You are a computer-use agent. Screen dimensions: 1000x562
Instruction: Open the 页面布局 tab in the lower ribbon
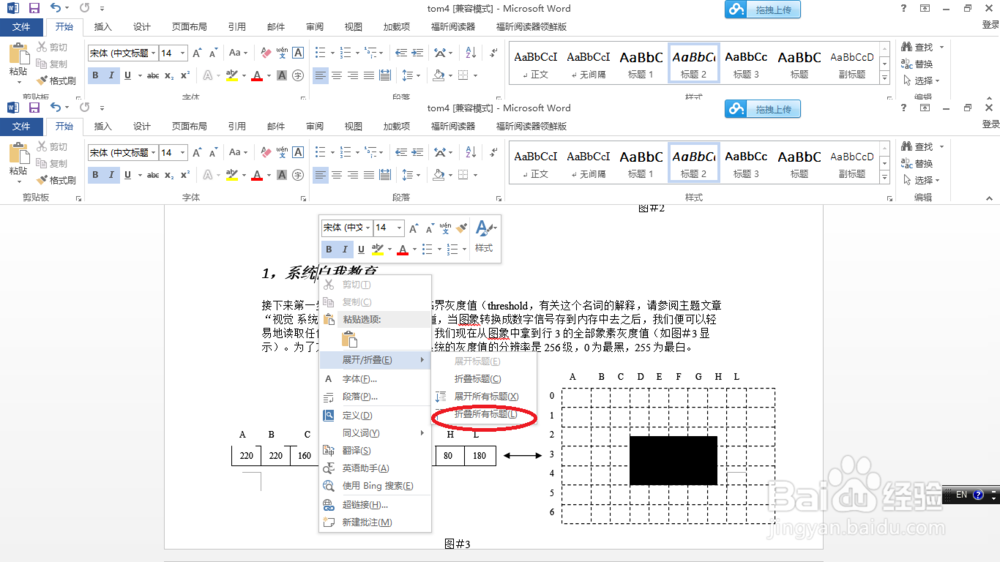tap(189, 126)
